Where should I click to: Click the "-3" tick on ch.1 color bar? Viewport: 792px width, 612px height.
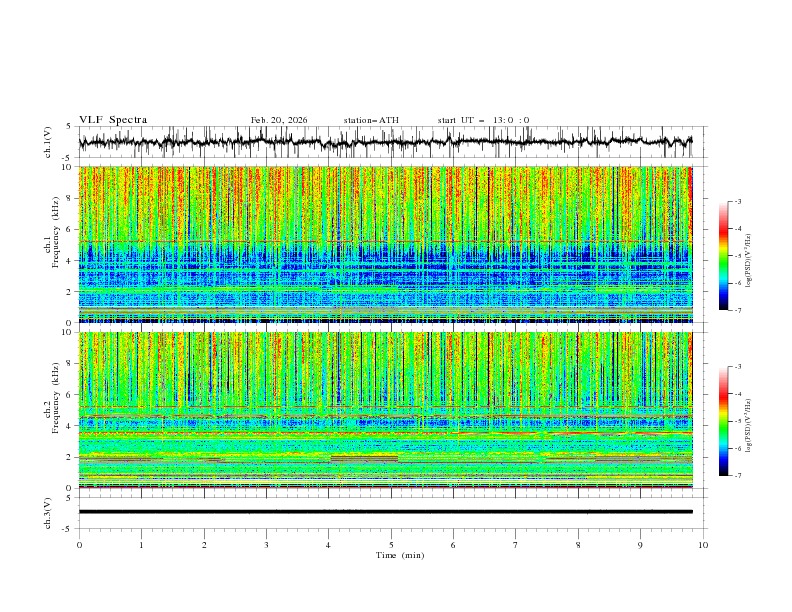[737, 201]
